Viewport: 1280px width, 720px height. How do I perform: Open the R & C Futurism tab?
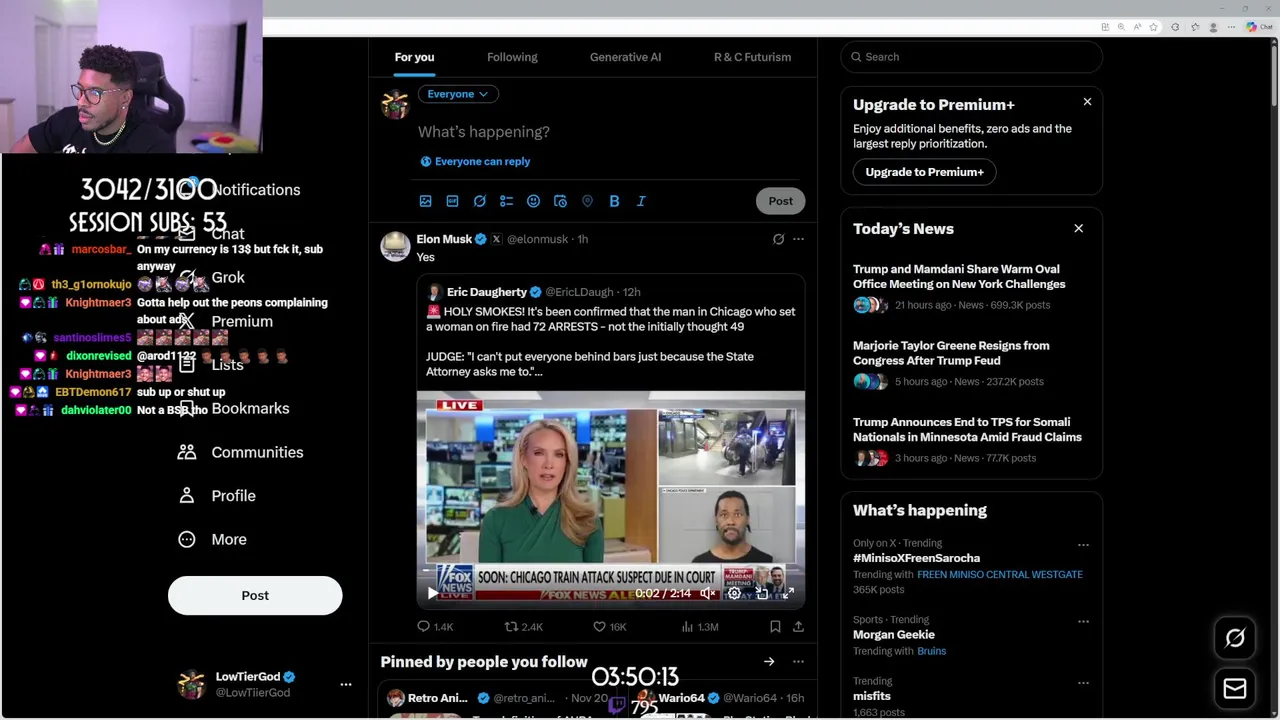752,57
